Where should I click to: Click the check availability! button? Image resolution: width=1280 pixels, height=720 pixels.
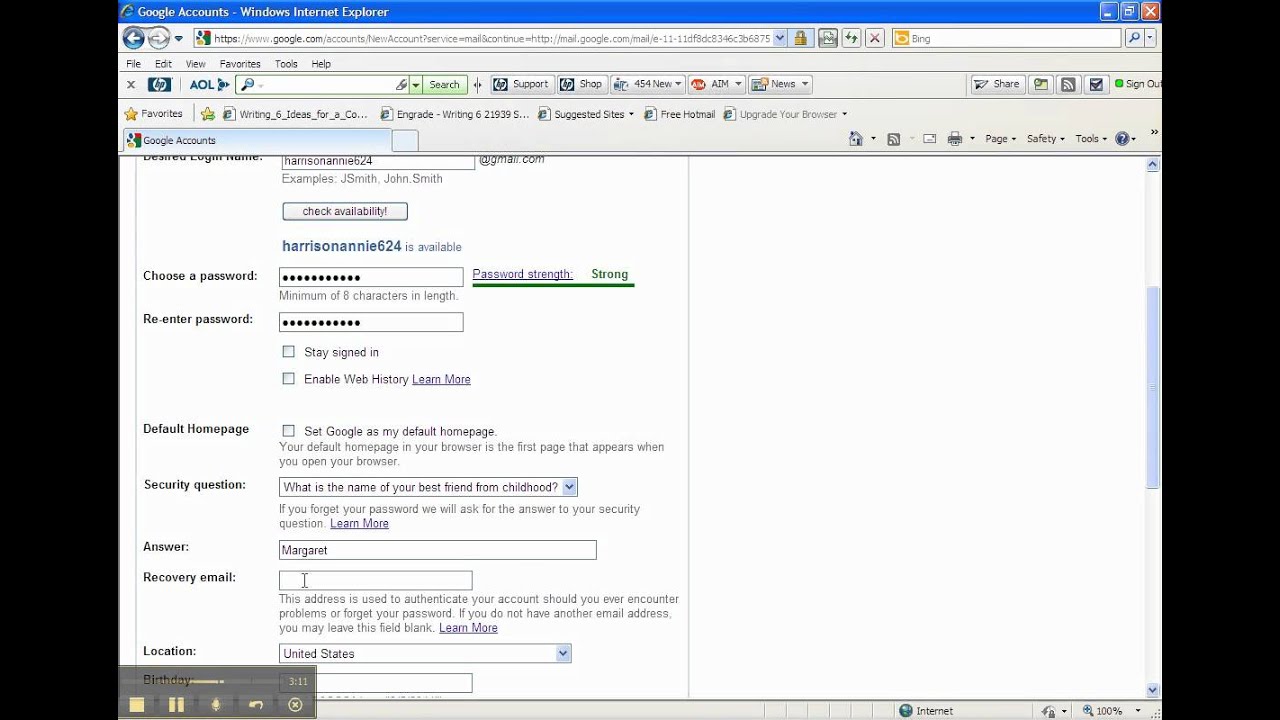[345, 211]
